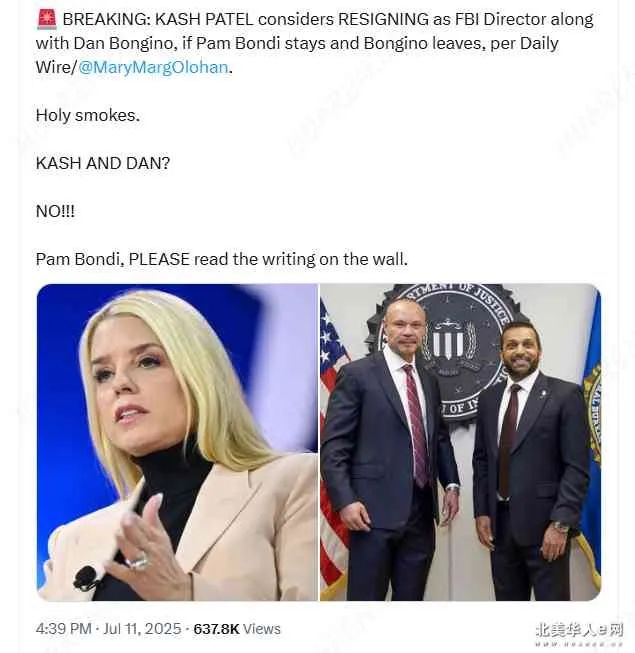Screen dimensions: 635x653
Task: Open the left photo of blonde woman speaking
Action: pyautogui.click(x=177, y=442)
